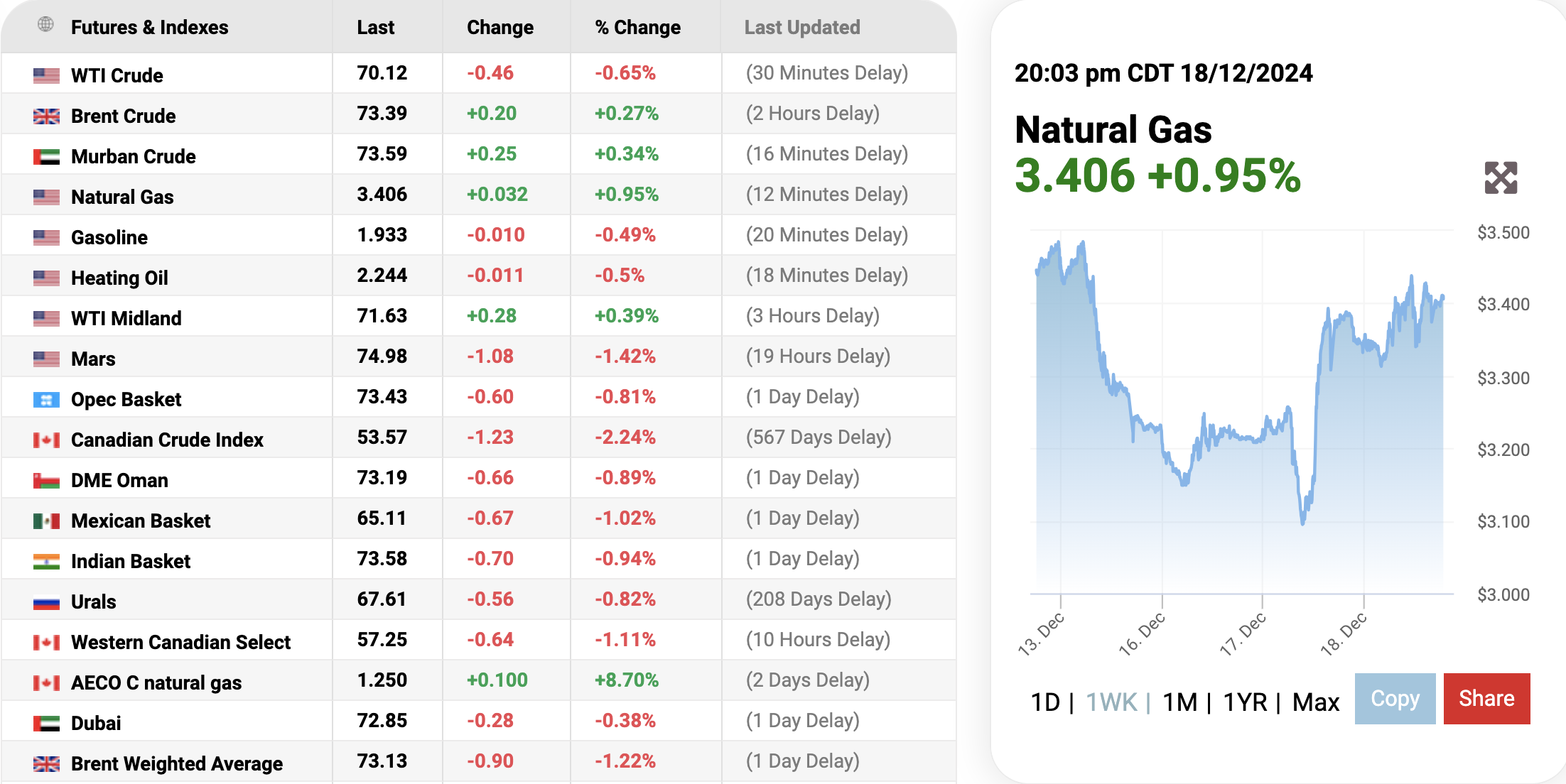Click the globe icon beside Futures & Indexes
Image resolution: width=1566 pixels, height=784 pixels.
(x=45, y=25)
